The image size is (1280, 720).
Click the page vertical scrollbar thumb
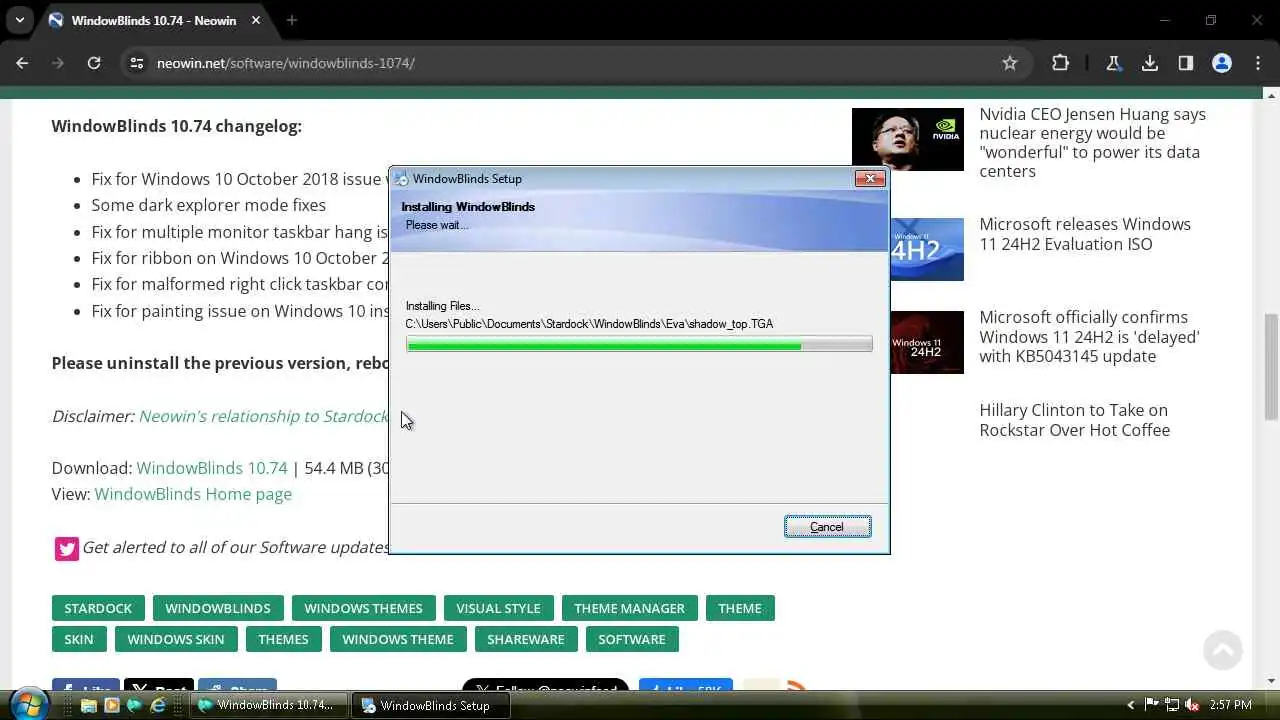pyautogui.click(x=1271, y=367)
